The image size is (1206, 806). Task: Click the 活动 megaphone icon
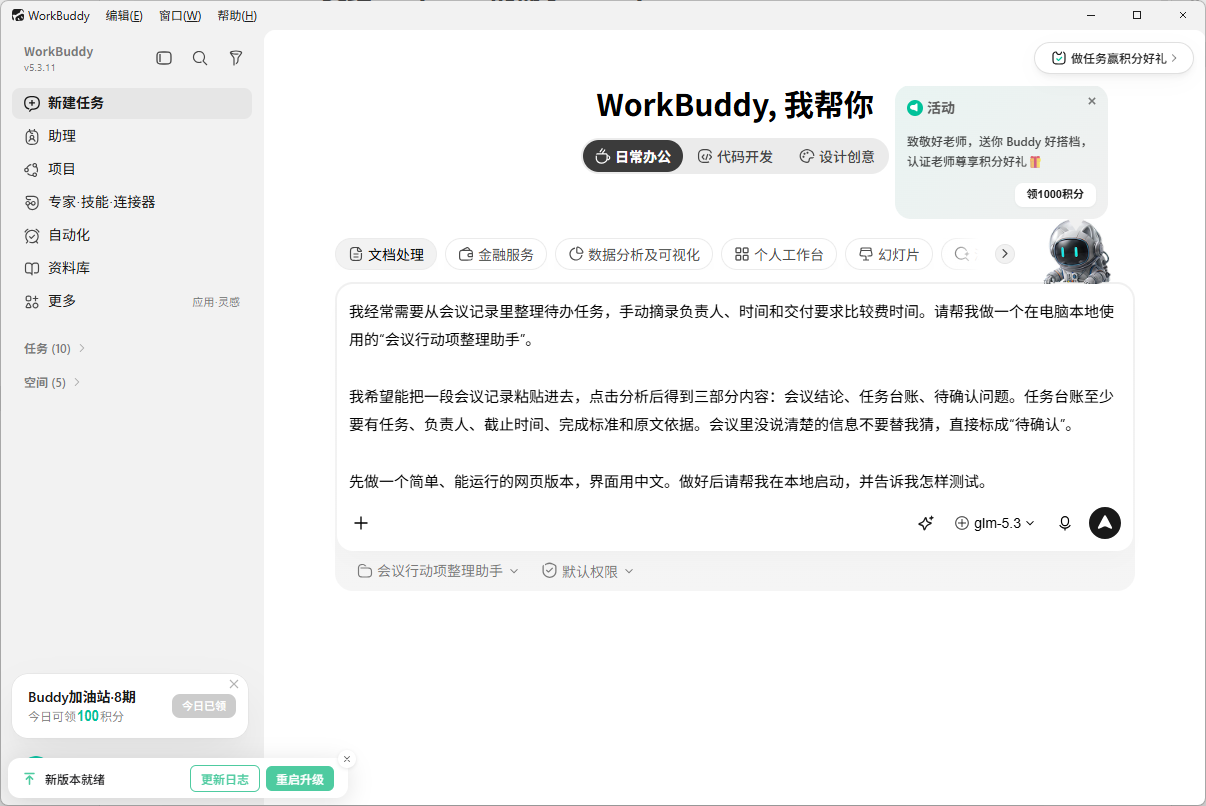(x=914, y=108)
